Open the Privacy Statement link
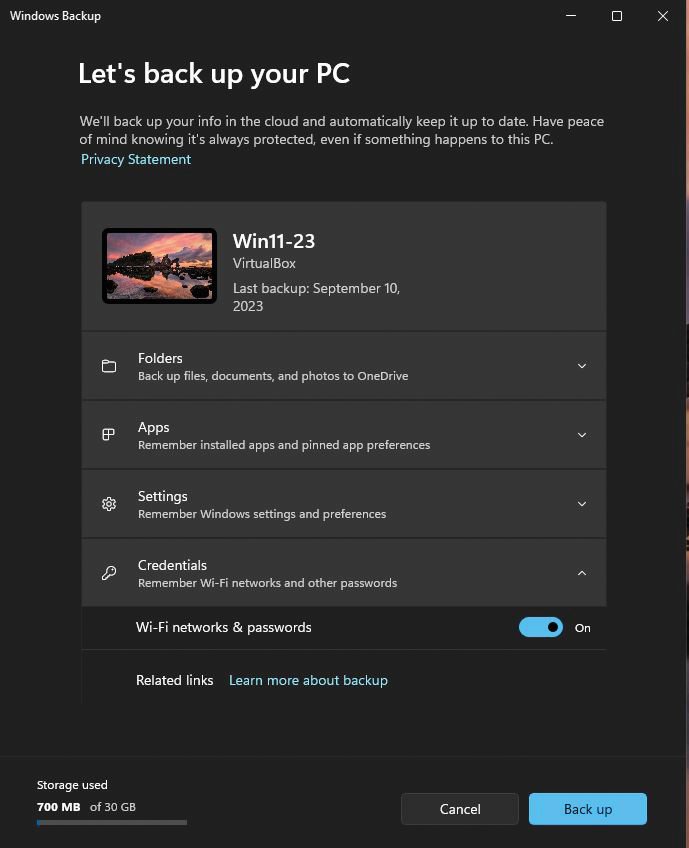Screen dimensions: 689x848 [x=136, y=160]
